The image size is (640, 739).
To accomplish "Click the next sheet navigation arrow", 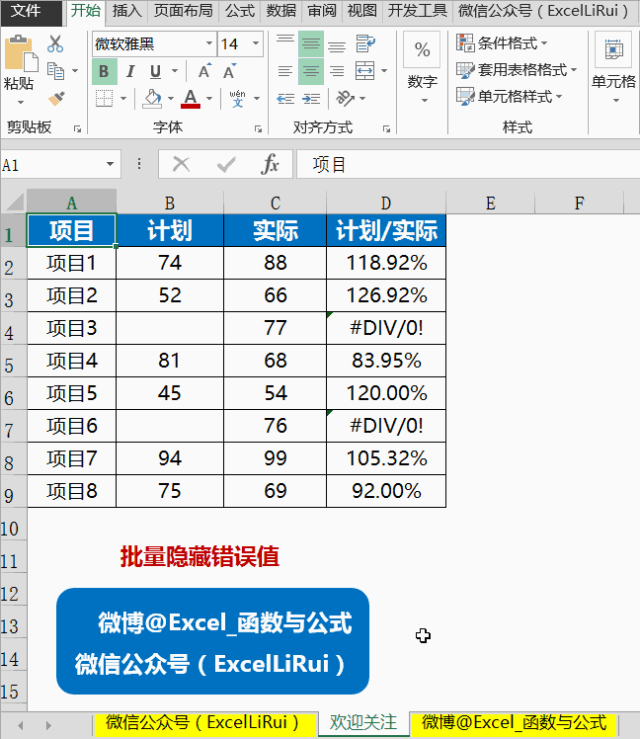I will pos(49,725).
